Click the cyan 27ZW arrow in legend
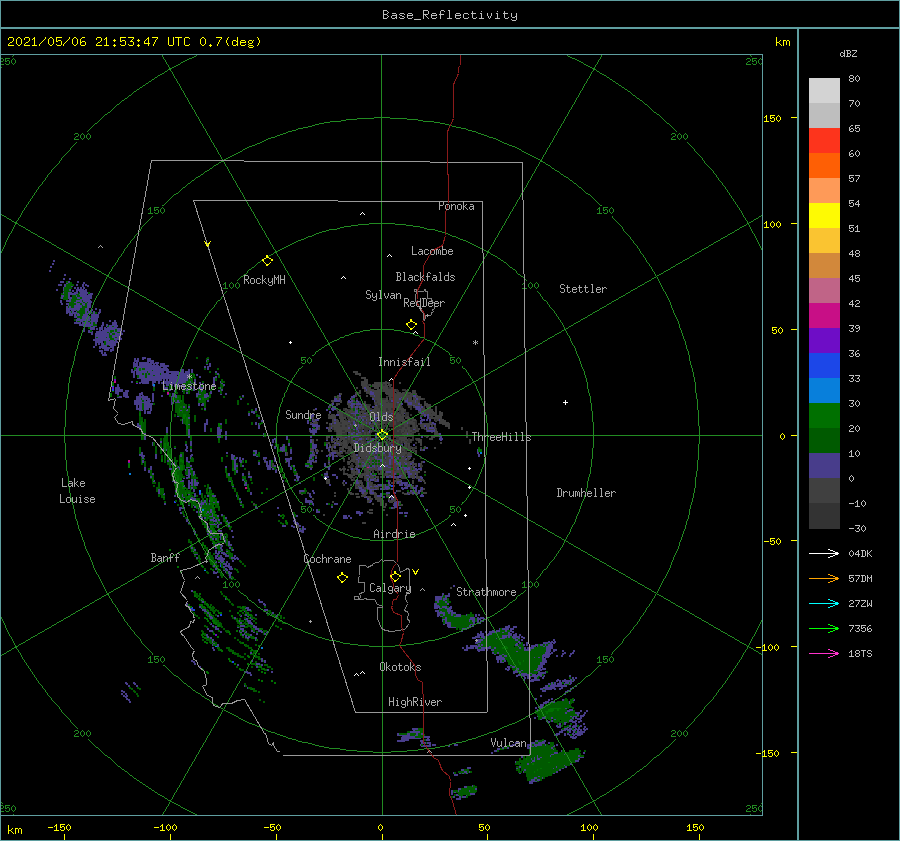The image size is (900, 841). tap(824, 603)
